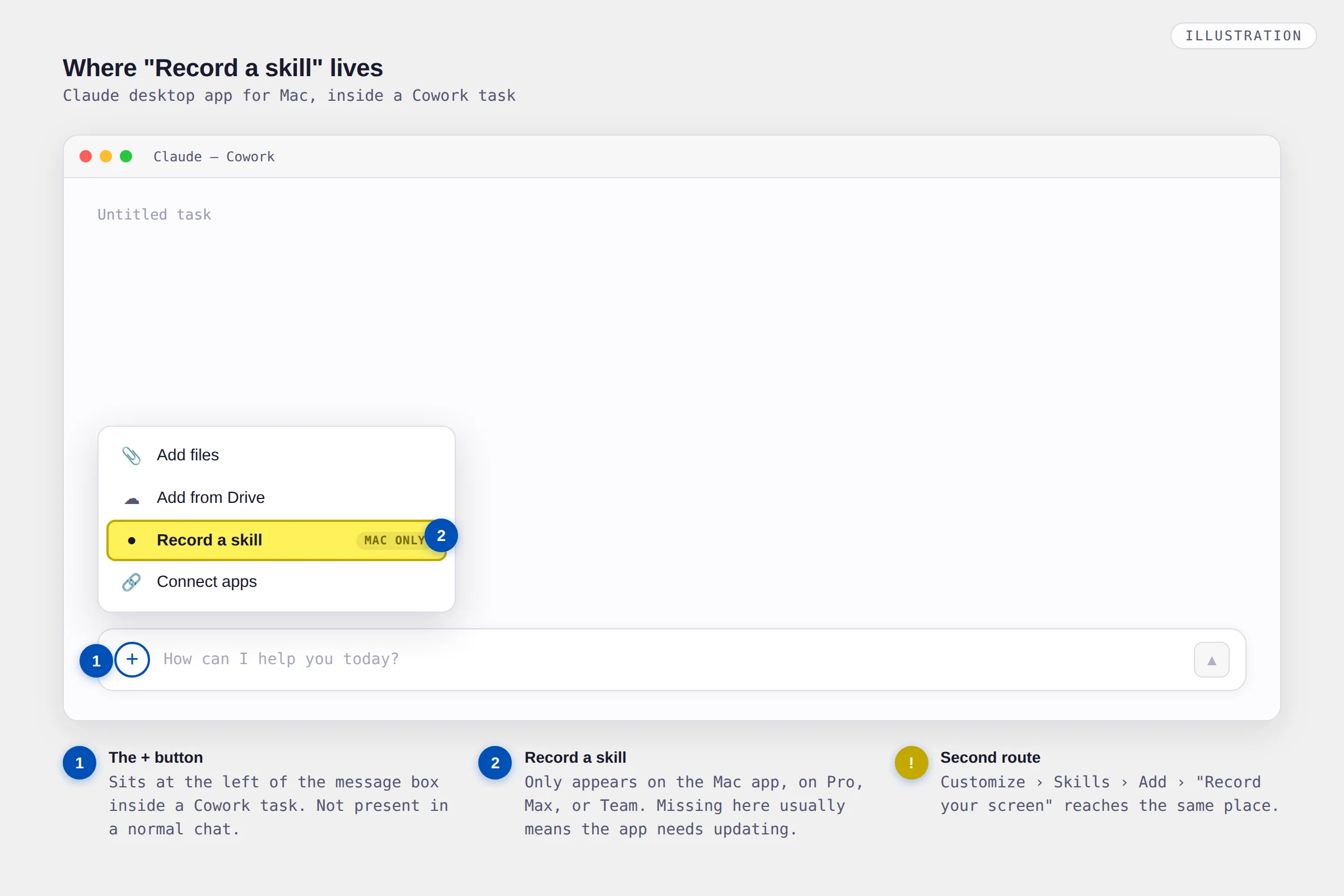Choose Add from Drive option
1344x896 pixels.
277,497
